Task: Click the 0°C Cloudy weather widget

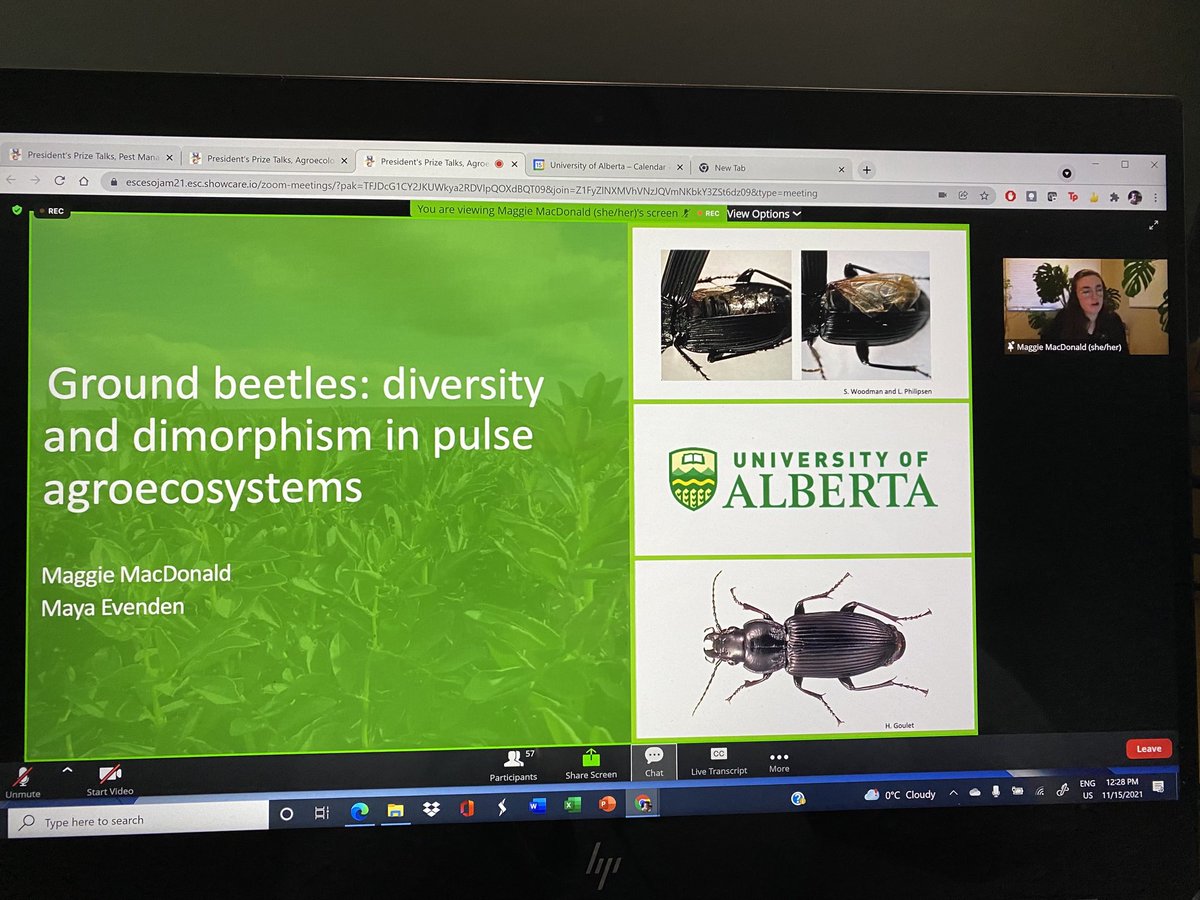Action: (900, 795)
